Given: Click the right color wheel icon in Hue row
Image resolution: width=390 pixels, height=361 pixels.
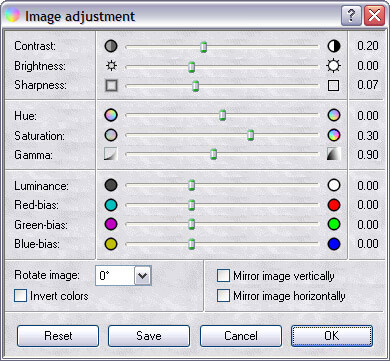Looking at the screenshot, I should [x=334, y=115].
